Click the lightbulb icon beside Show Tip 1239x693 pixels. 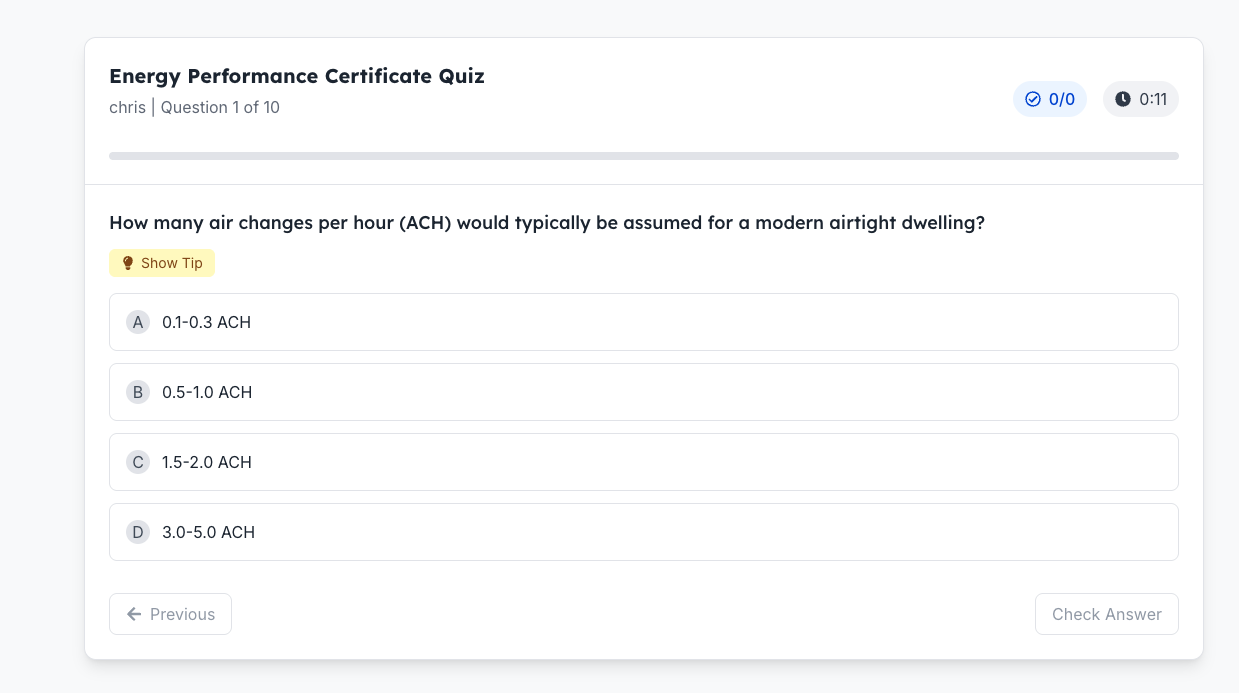127,263
